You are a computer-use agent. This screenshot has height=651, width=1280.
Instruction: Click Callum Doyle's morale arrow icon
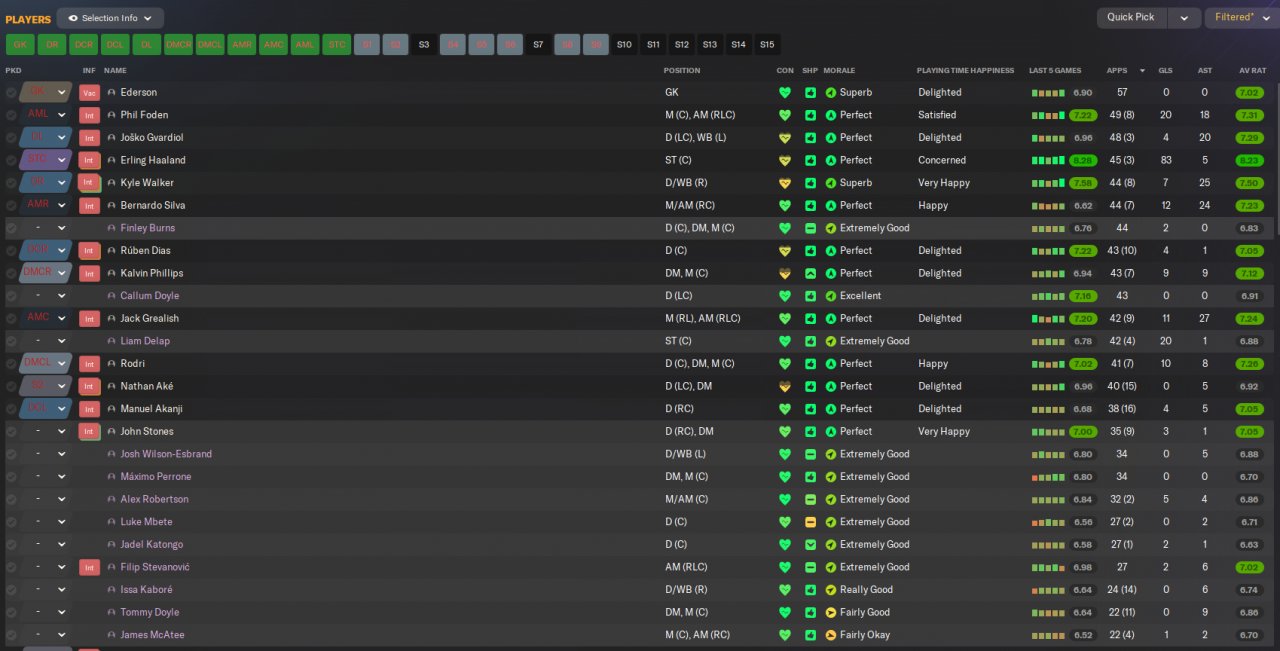[x=831, y=296]
